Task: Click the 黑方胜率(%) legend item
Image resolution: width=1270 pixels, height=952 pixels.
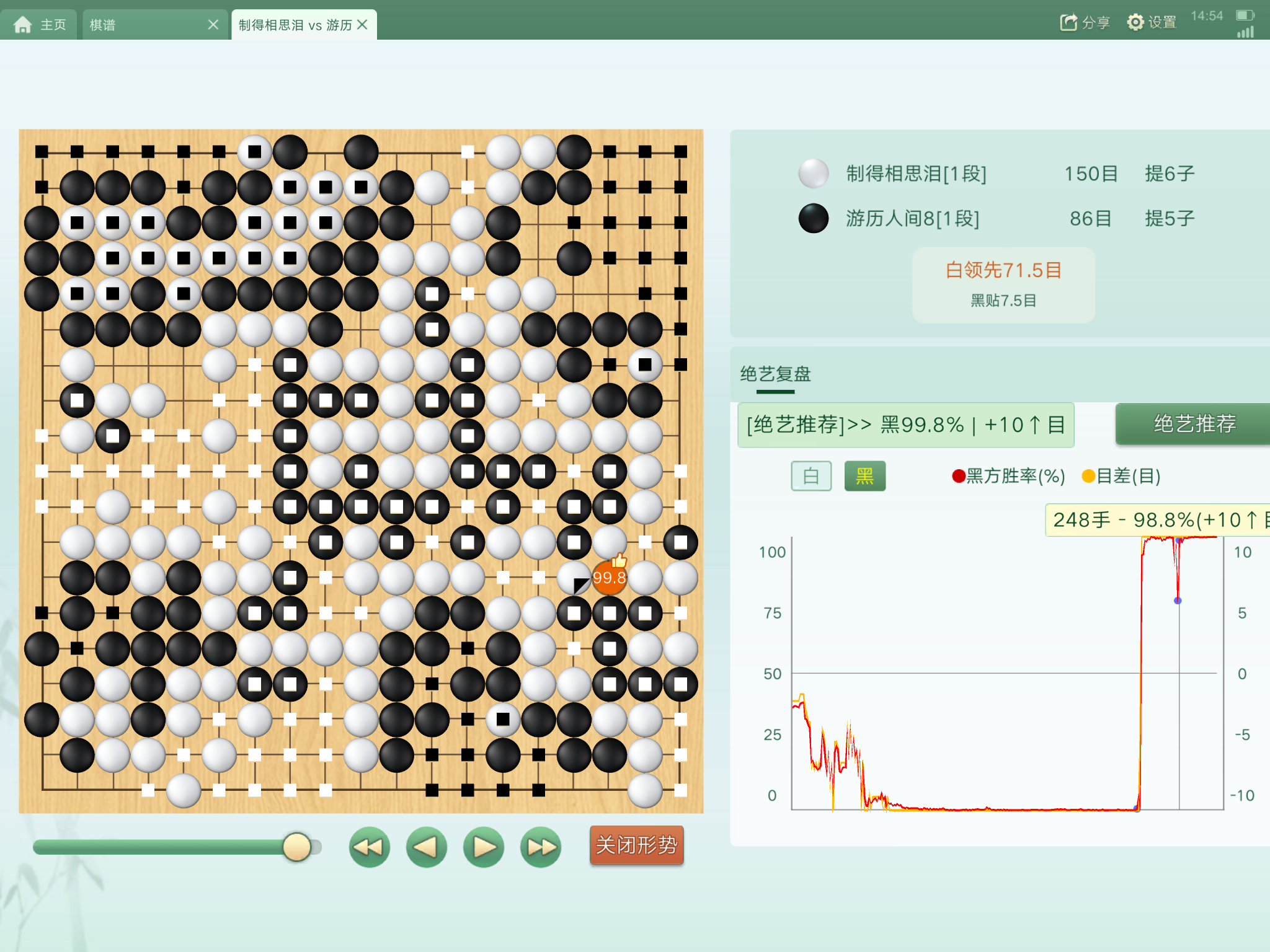Action: (1008, 476)
